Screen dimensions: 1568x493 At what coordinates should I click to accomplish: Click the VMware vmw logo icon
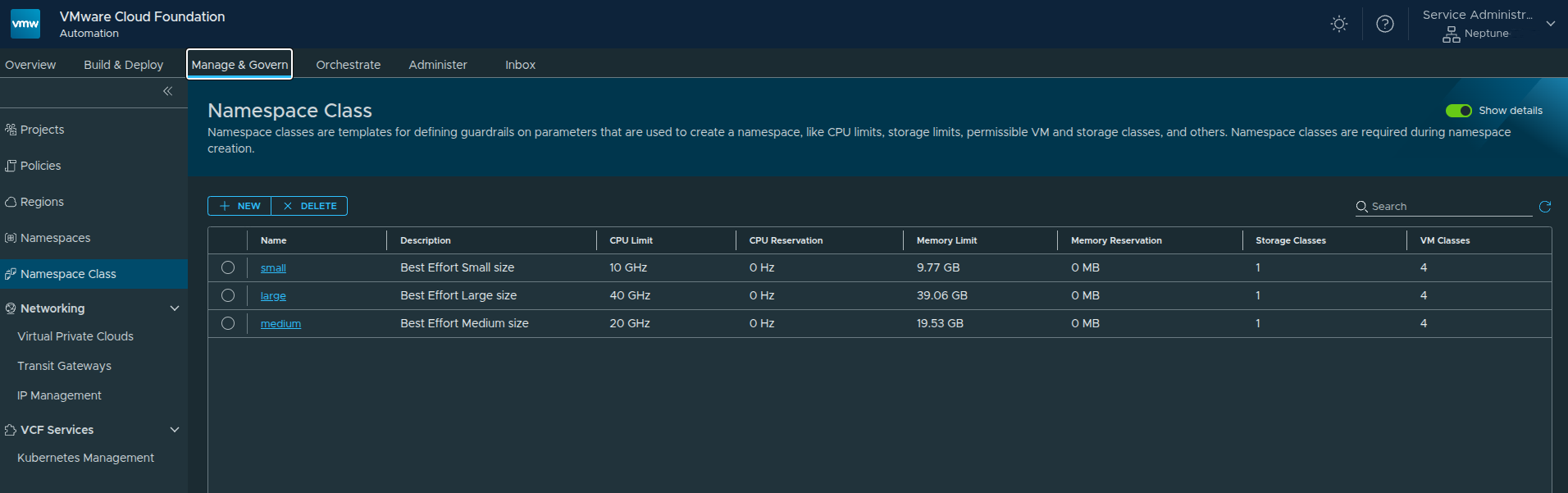pyautogui.click(x=25, y=24)
